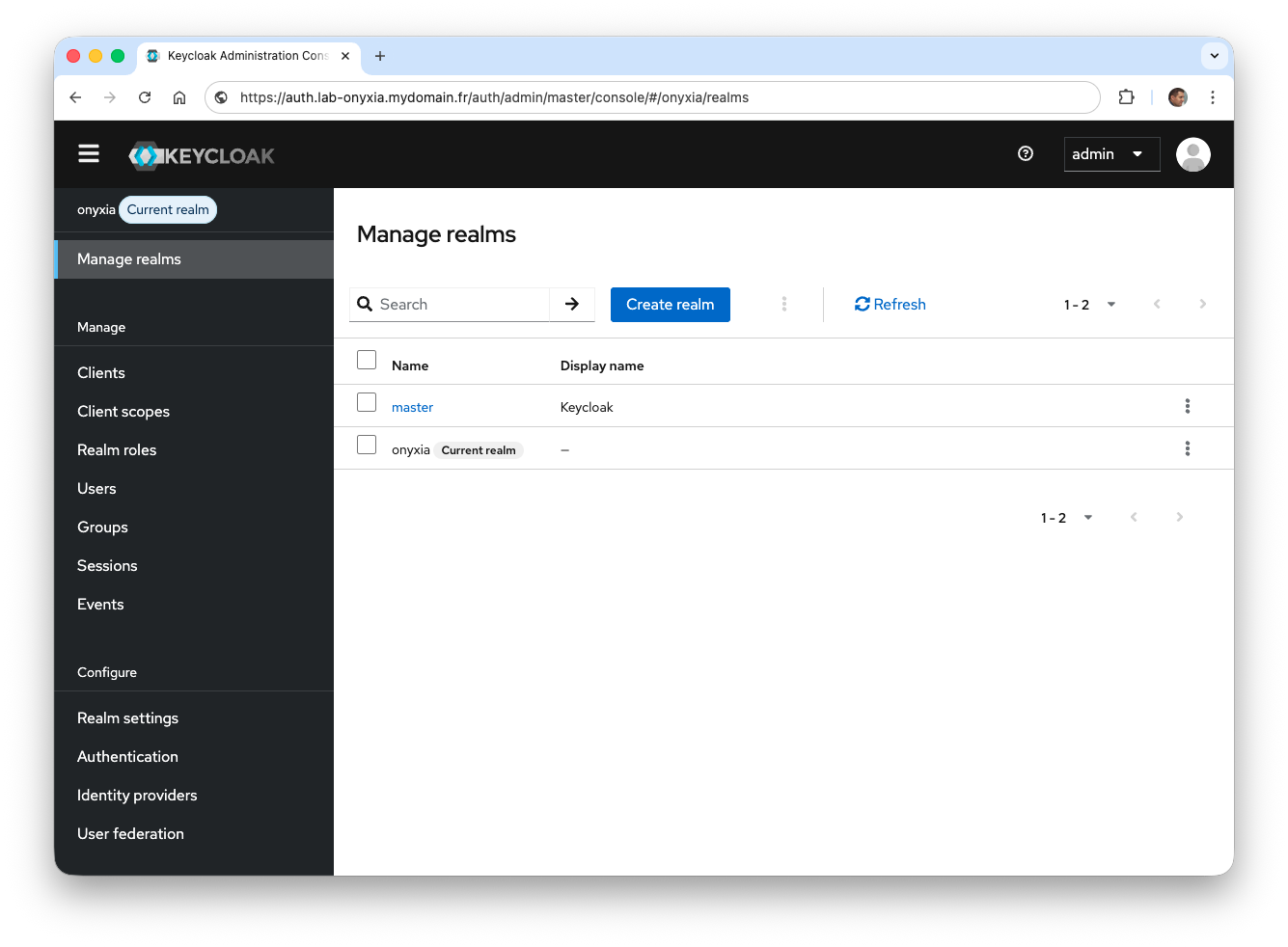This screenshot has height=947, width=1288.
Task: Select the onyxia realm checkbox
Action: (367, 445)
